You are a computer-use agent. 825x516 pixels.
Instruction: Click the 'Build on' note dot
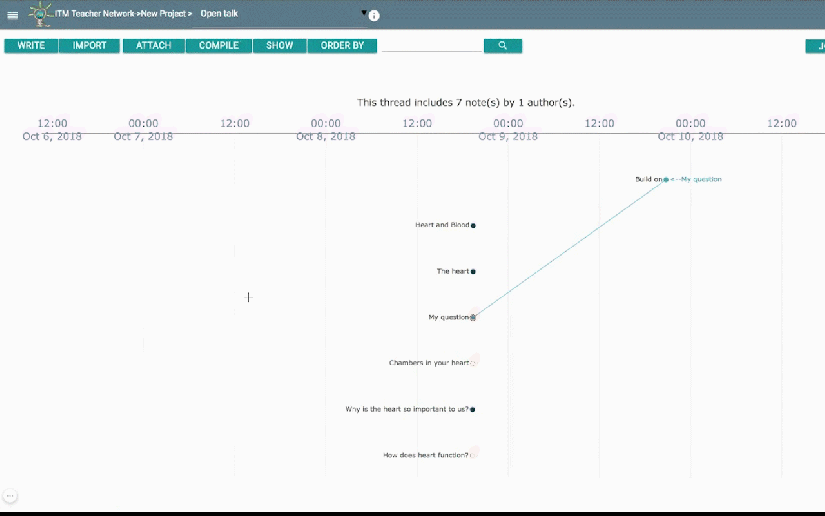click(x=666, y=180)
